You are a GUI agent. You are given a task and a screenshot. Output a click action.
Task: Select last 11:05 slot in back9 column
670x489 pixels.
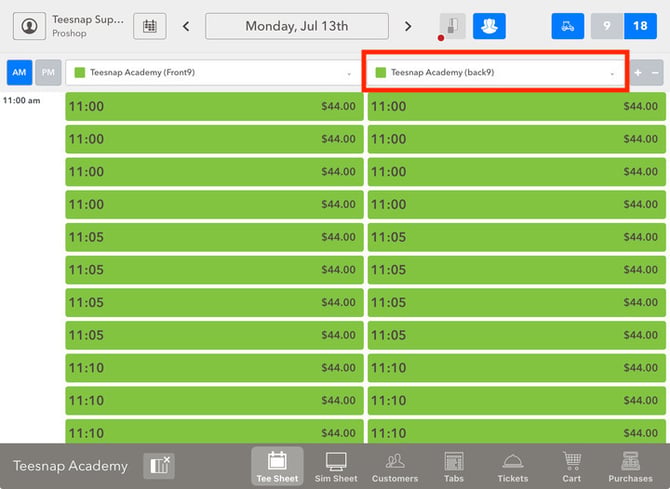pos(517,335)
